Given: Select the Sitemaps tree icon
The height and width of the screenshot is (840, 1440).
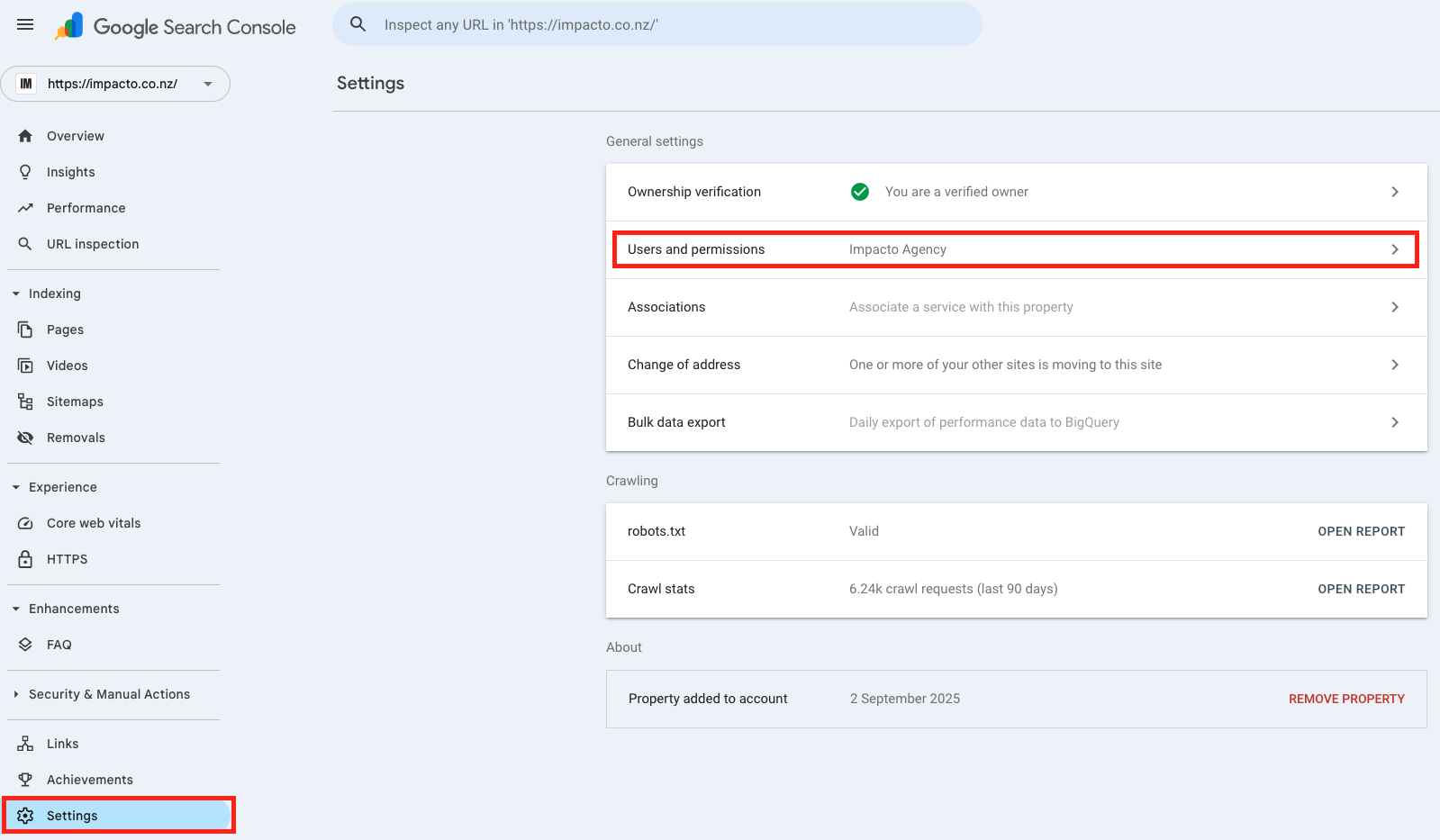Looking at the screenshot, I should (25, 402).
